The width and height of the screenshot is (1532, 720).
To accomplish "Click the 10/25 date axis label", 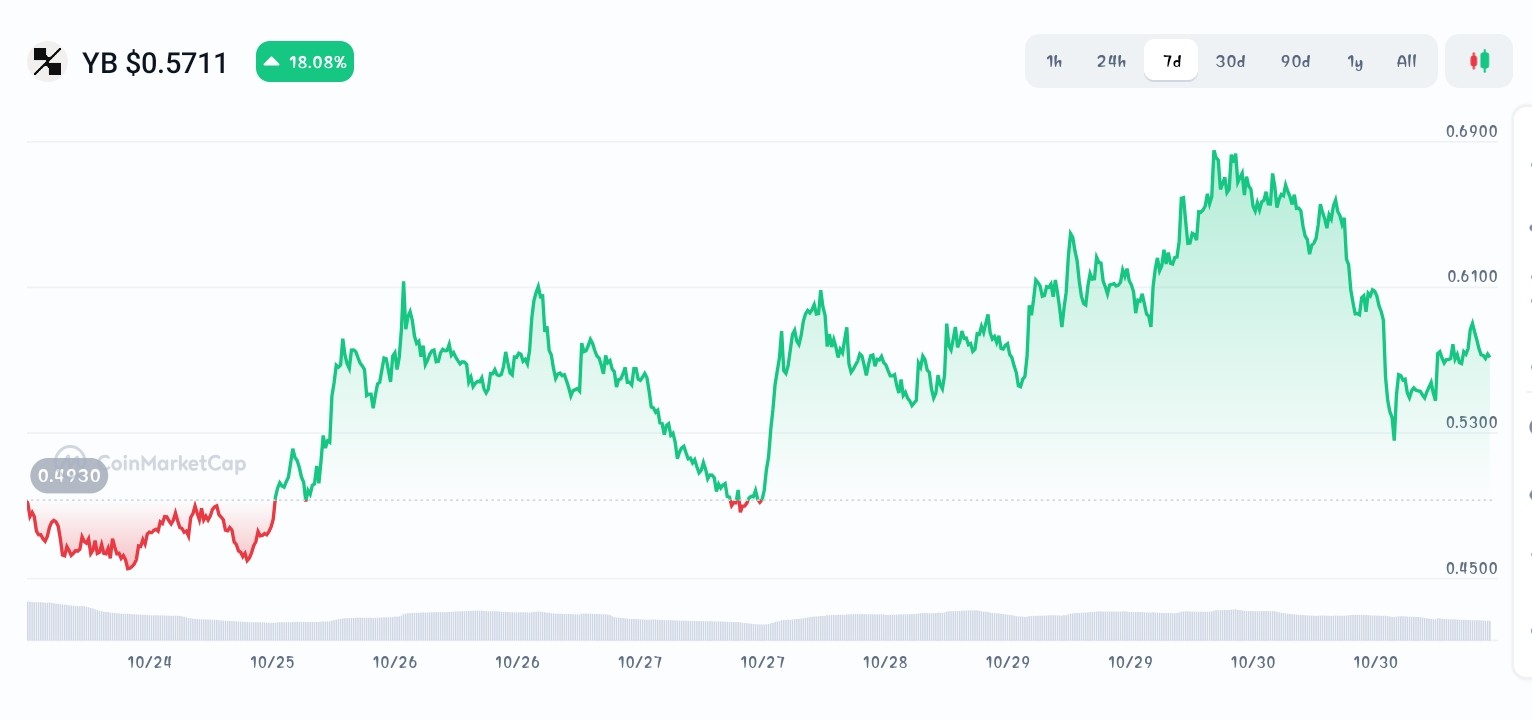I will (x=272, y=662).
